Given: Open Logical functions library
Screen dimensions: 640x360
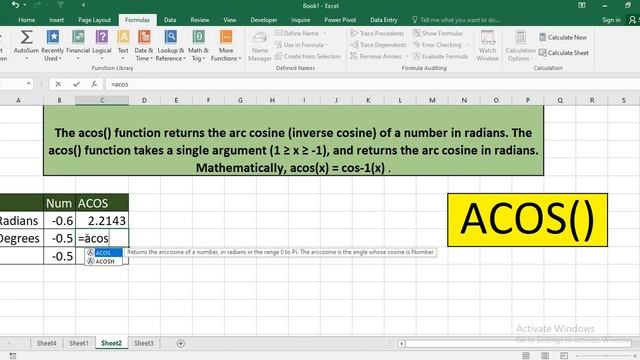Looking at the screenshot, I should point(102,45).
